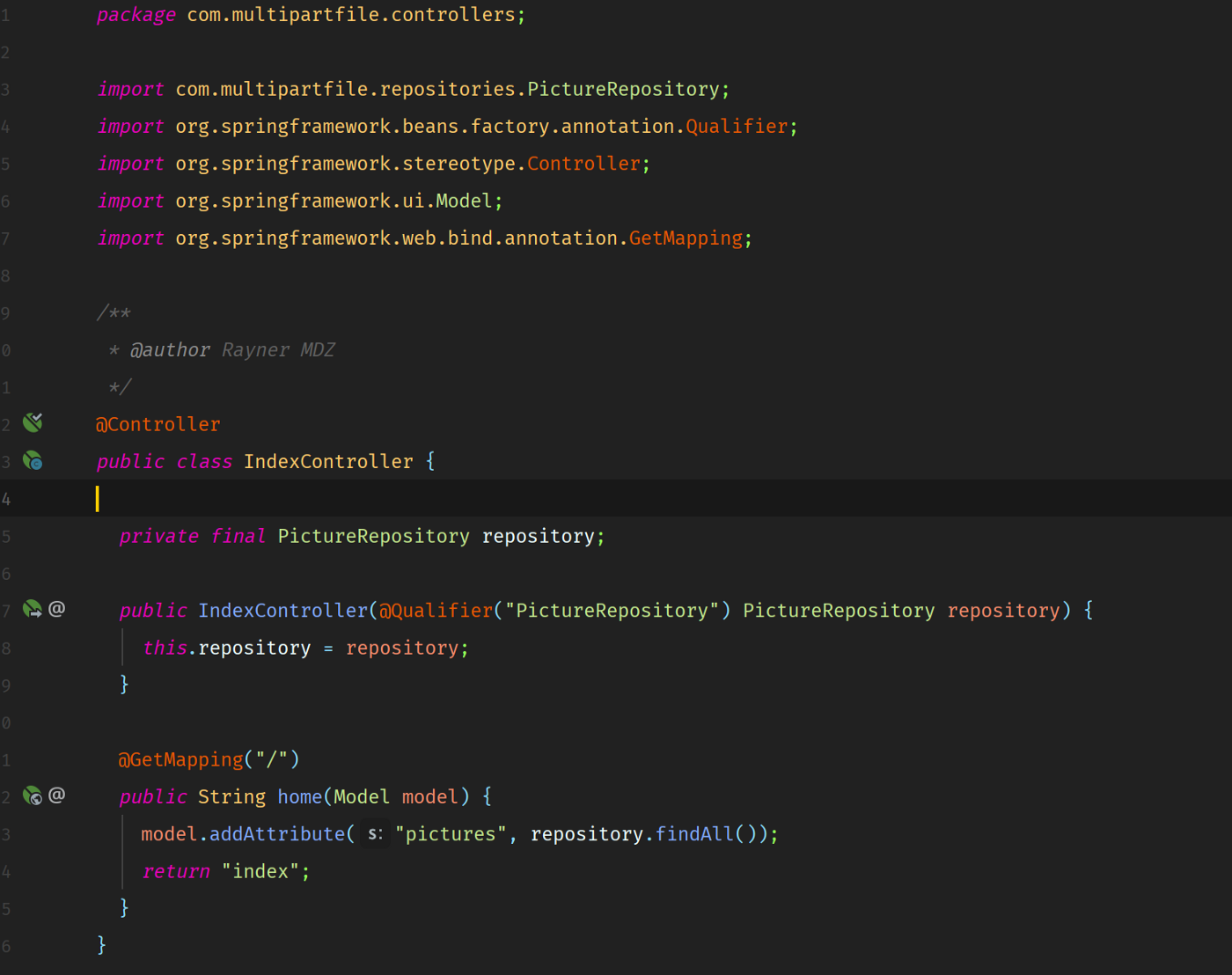This screenshot has width=1232, height=975.
Task: Click the request mapping globe icon beside home method
Action: 33,795
